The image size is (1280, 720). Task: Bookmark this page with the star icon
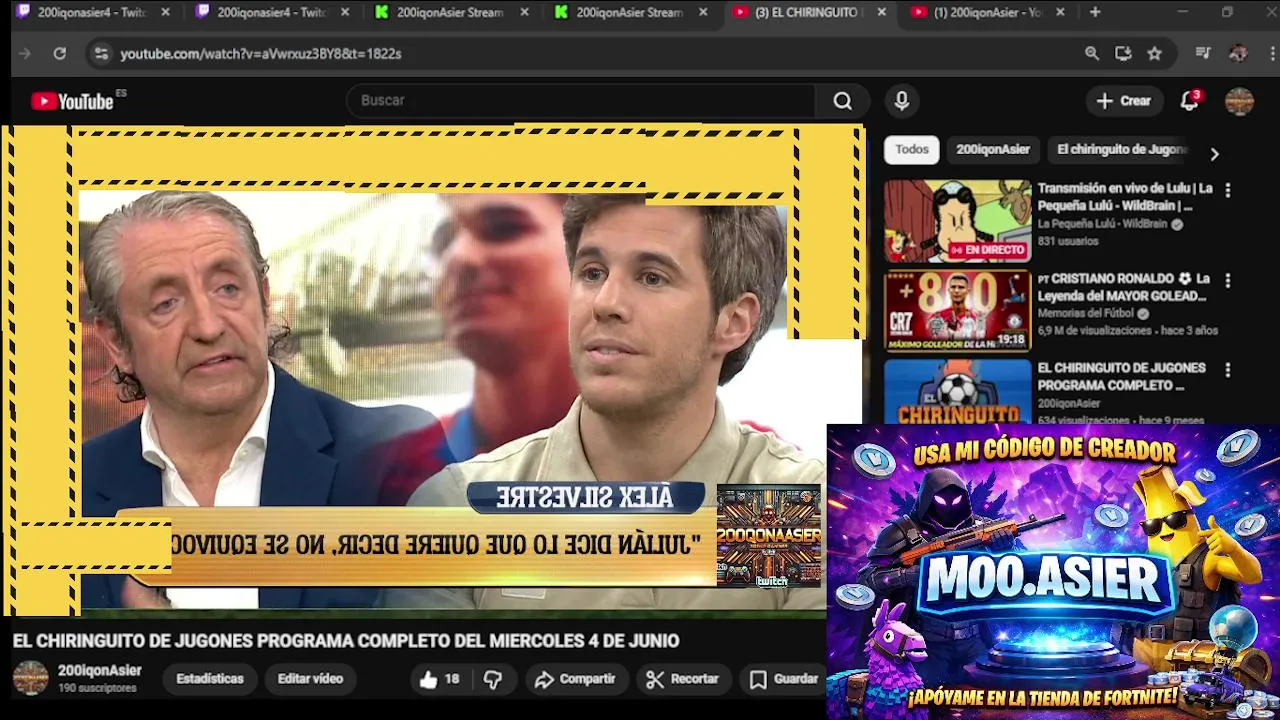click(1155, 53)
